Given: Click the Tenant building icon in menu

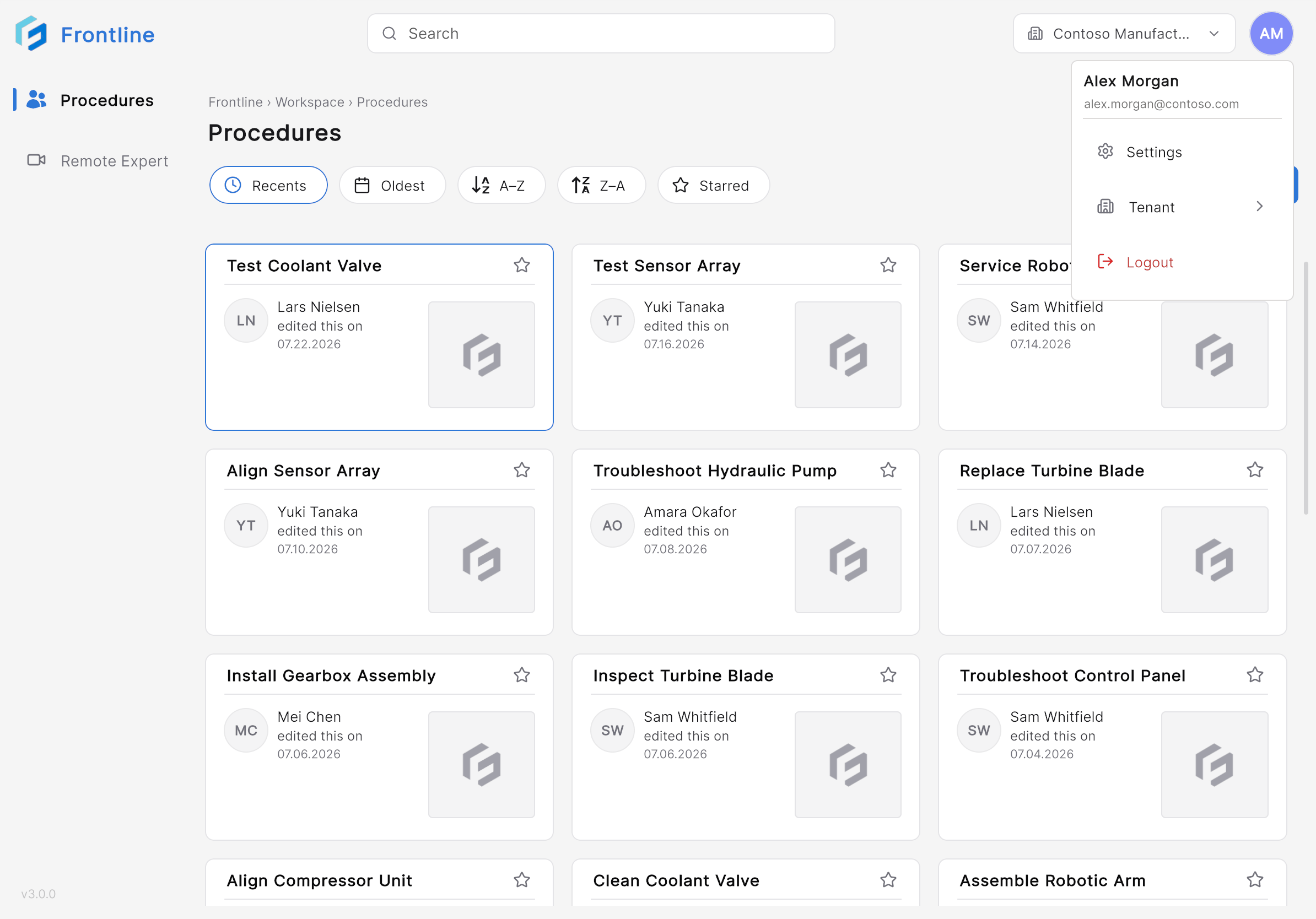Looking at the screenshot, I should tap(1105, 206).
